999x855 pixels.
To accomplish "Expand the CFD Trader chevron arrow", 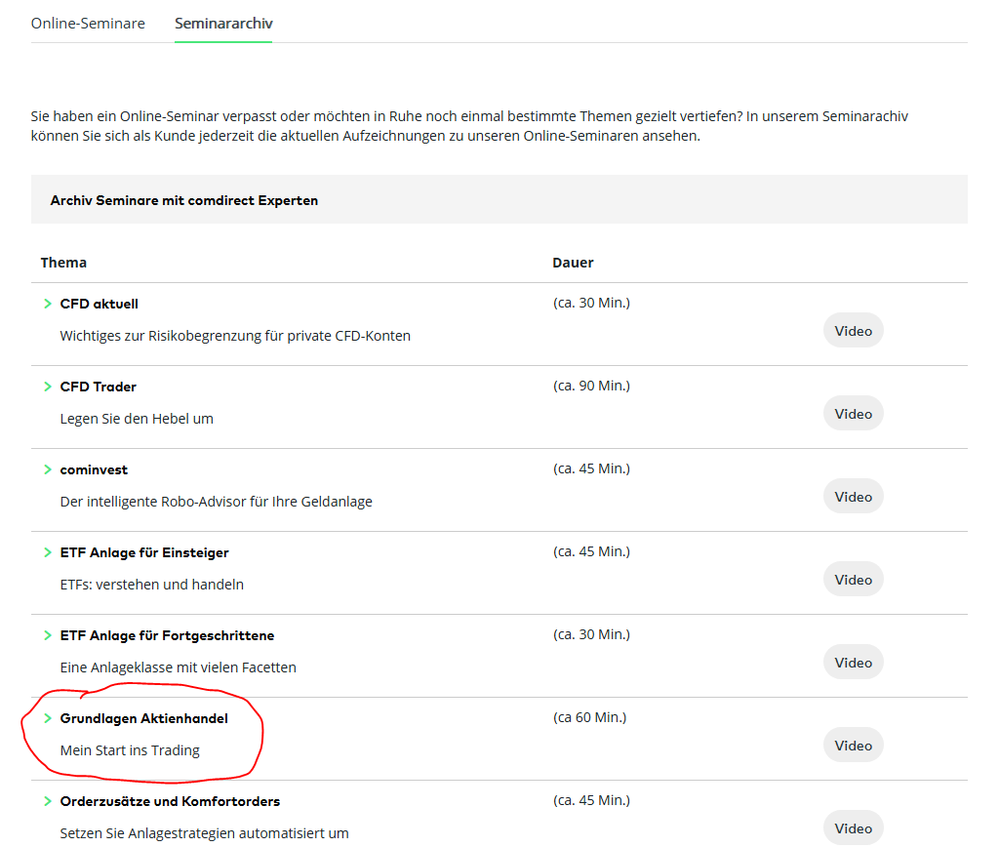I will (x=47, y=387).
